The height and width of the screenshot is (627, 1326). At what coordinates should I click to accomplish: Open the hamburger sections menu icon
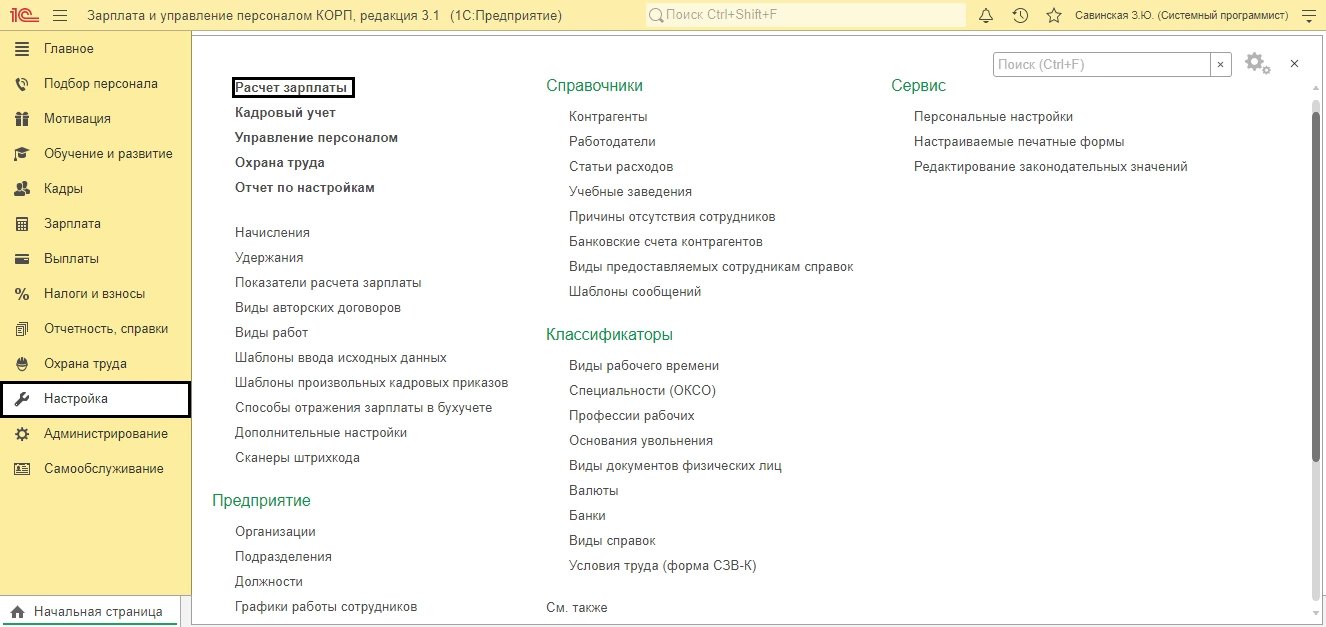click(60, 16)
